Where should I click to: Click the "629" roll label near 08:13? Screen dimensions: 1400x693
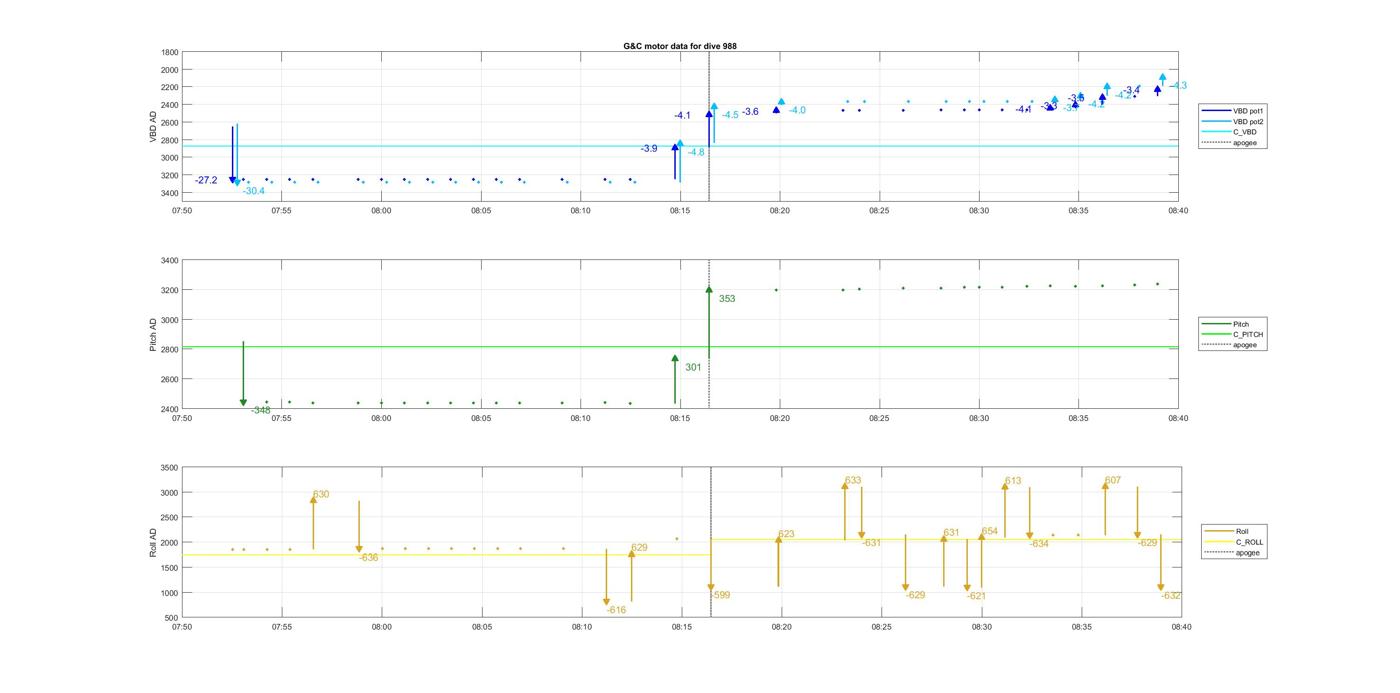coord(640,547)
